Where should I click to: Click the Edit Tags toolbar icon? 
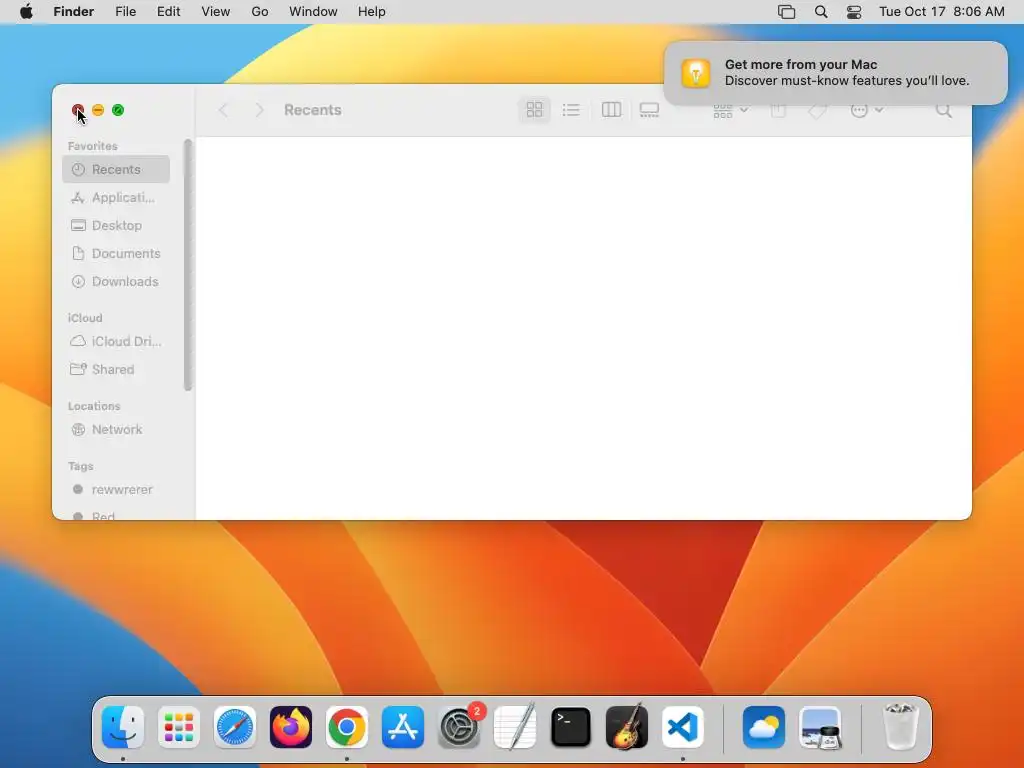pos(817,110)
